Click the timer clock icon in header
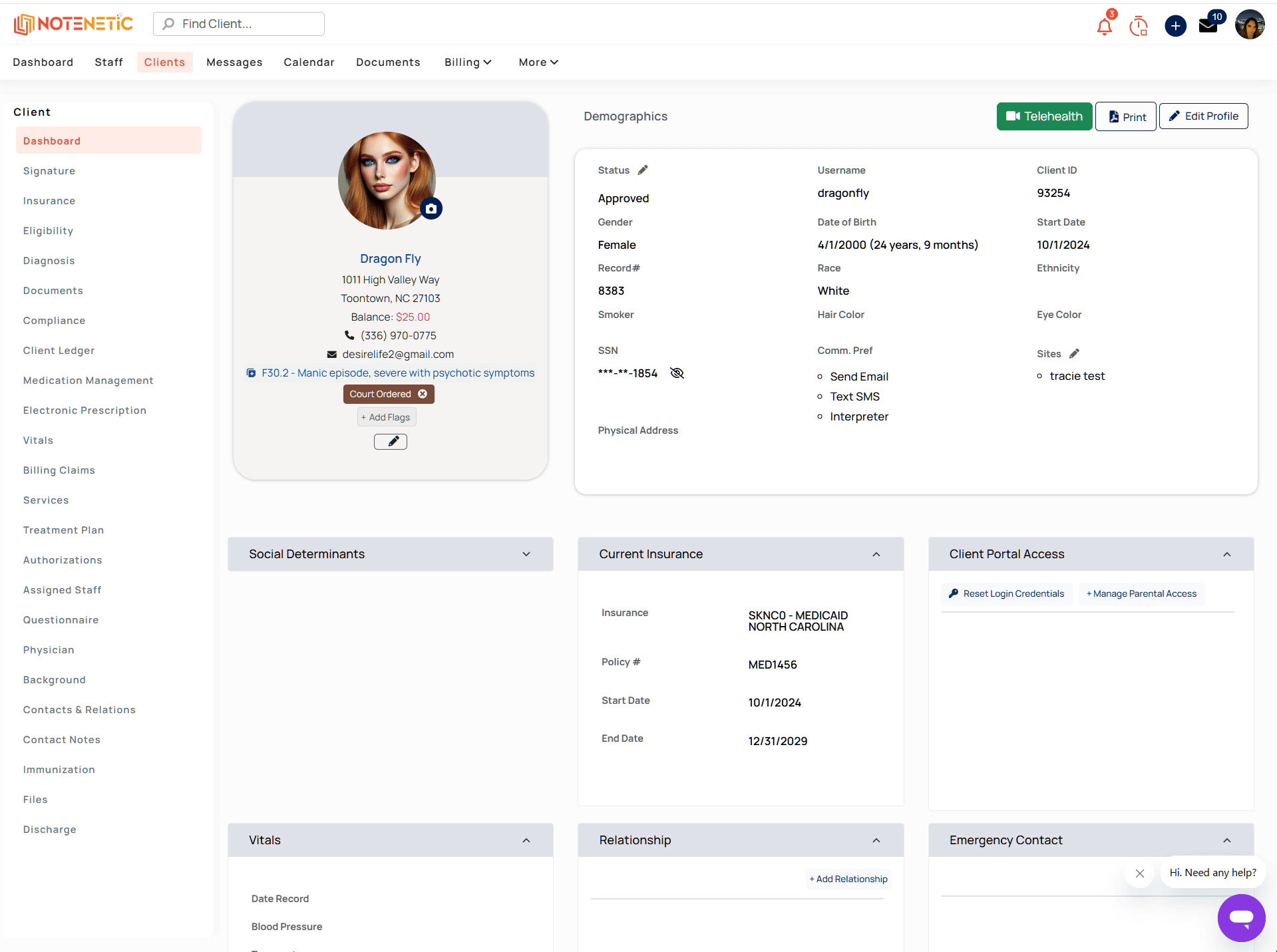The height and width of the screenshot is (952, 1277). coord(1139,26)
